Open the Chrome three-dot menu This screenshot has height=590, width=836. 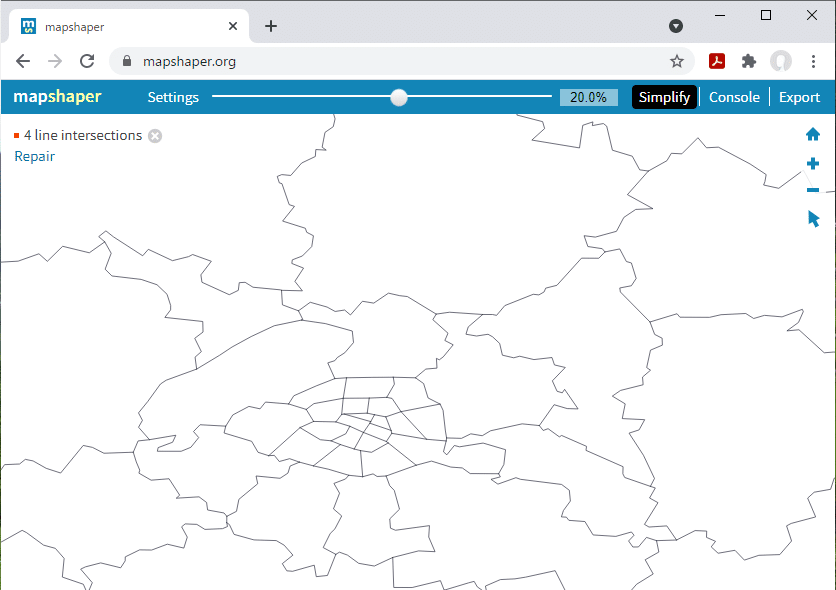click(813, 61)
